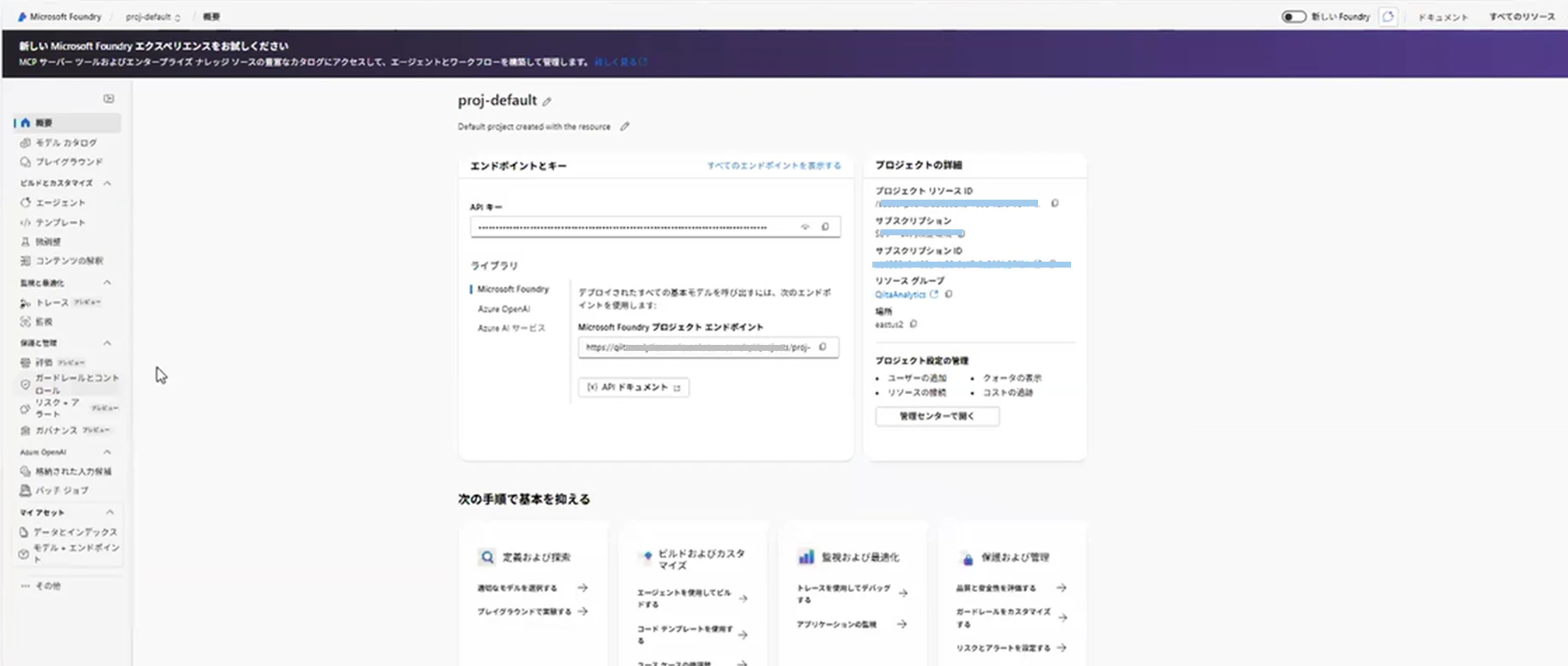This screenshot has height=666, width=1568.
Task: Click the 評価 sidebar icon
Action: tap(25, 363)
